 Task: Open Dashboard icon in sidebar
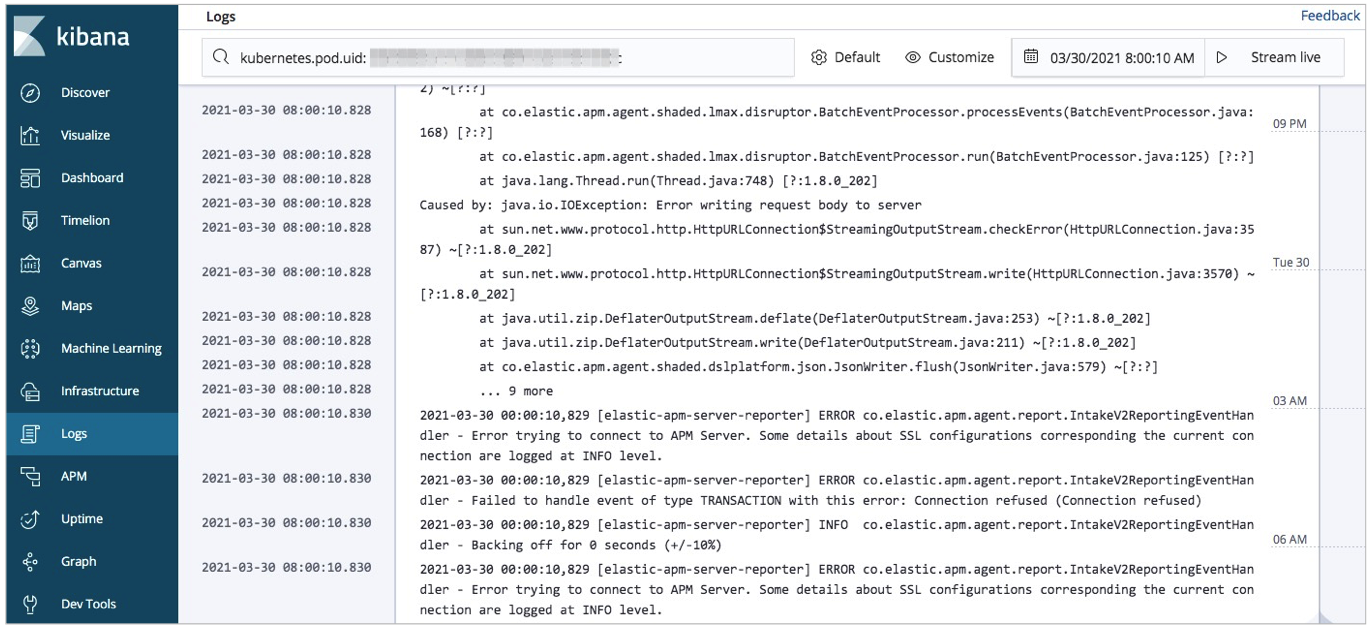(30, 178)
